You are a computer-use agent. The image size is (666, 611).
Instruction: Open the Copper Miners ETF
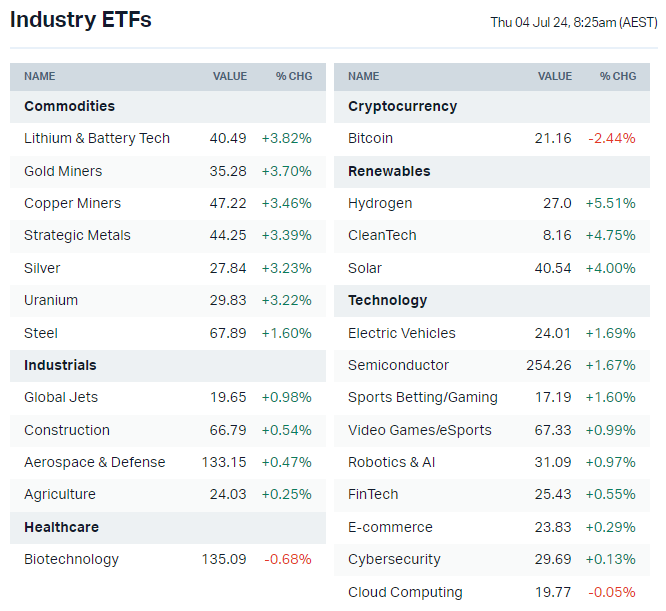[x=72, y=203]
